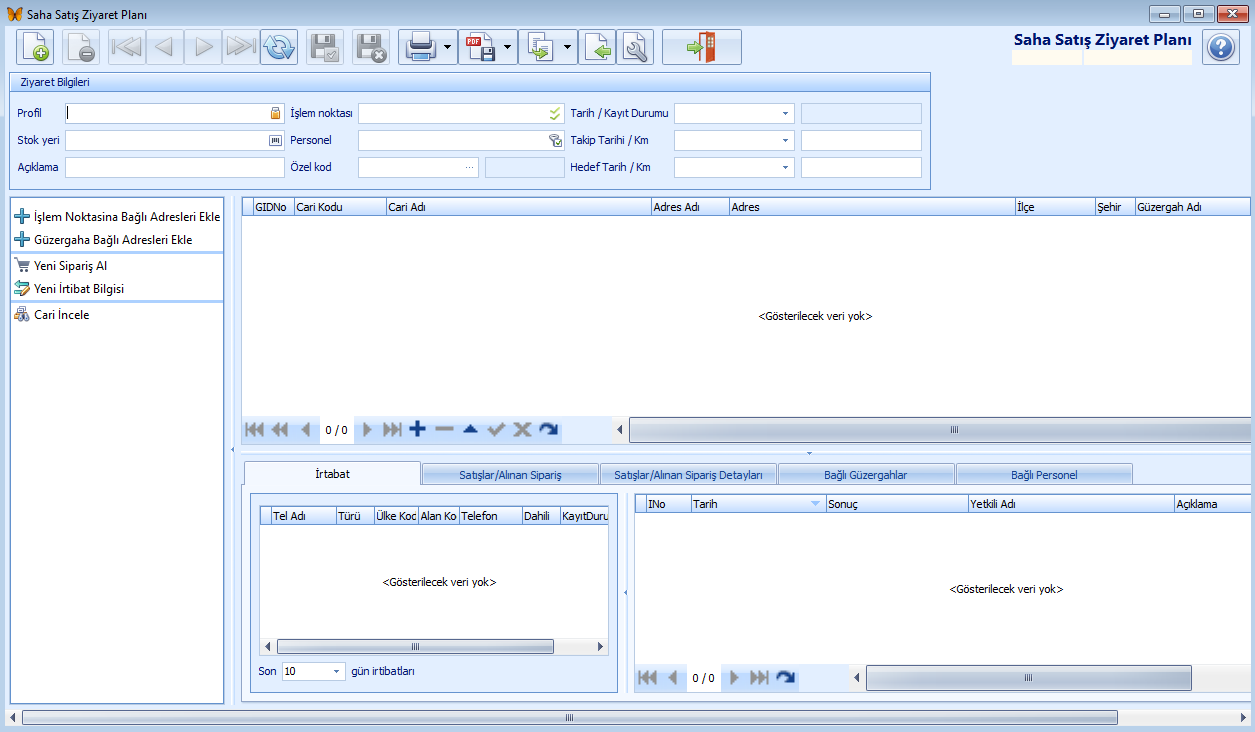
Task: Click the exit door icon
Action: click(x=702, y=47)
